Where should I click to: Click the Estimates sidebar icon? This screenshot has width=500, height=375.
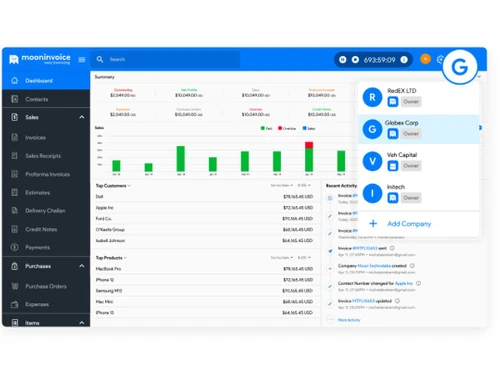14,192
